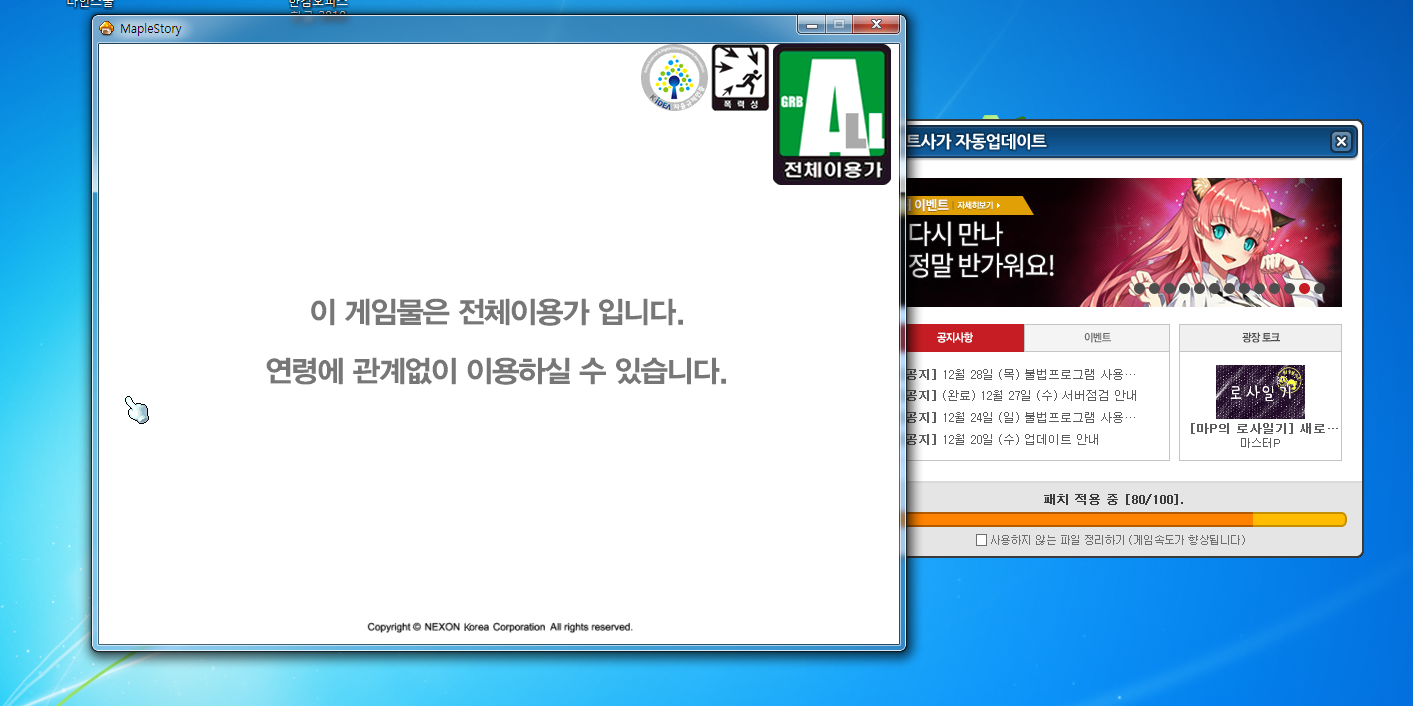Open the 자세히보기 link on the event banner
1413x706 pixels.
pos(979,205)
